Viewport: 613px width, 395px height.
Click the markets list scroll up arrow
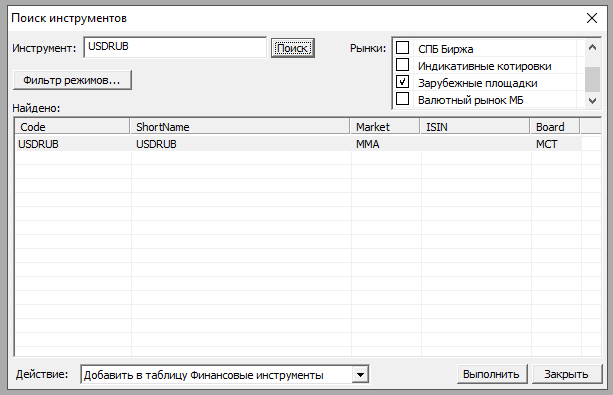click(x=592, y=48)
